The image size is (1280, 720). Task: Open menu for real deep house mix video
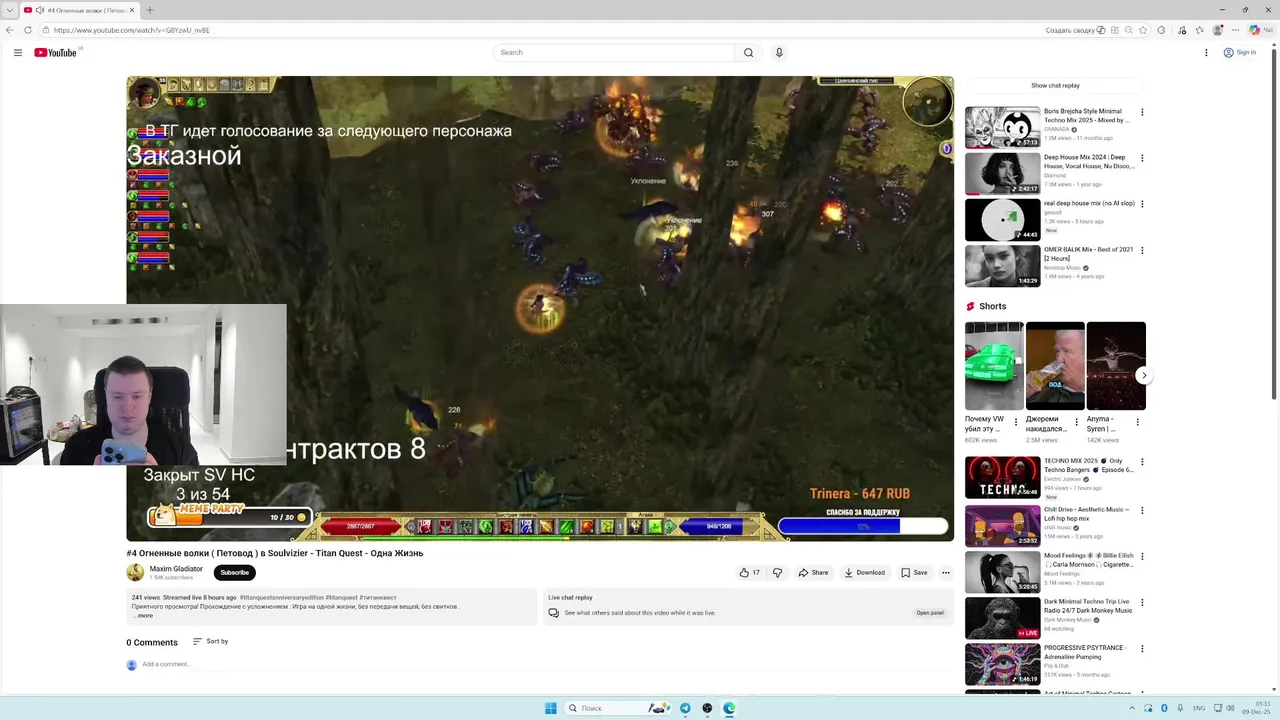(1142, 204)
